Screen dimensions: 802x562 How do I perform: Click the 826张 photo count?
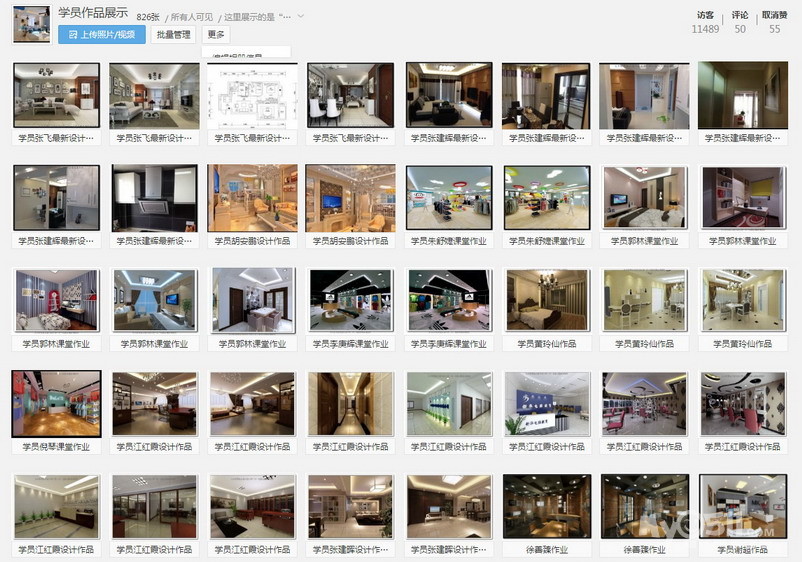tap(148, 17)
